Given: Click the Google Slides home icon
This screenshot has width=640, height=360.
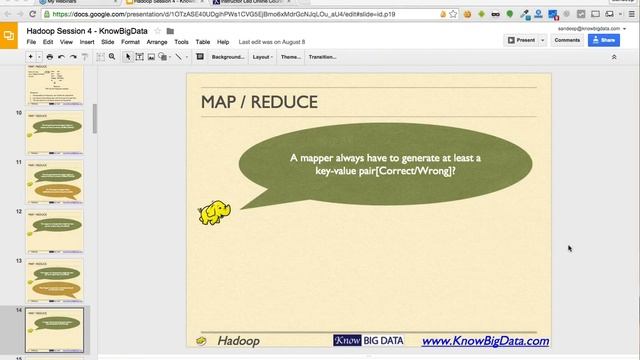Looking at the screenshot, I should [x=9, y=36].
